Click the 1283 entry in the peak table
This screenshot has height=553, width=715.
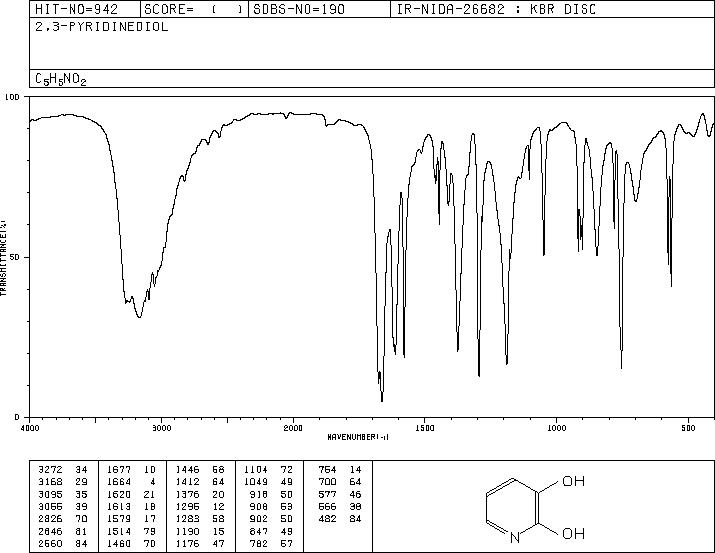(x=187, y=519)
